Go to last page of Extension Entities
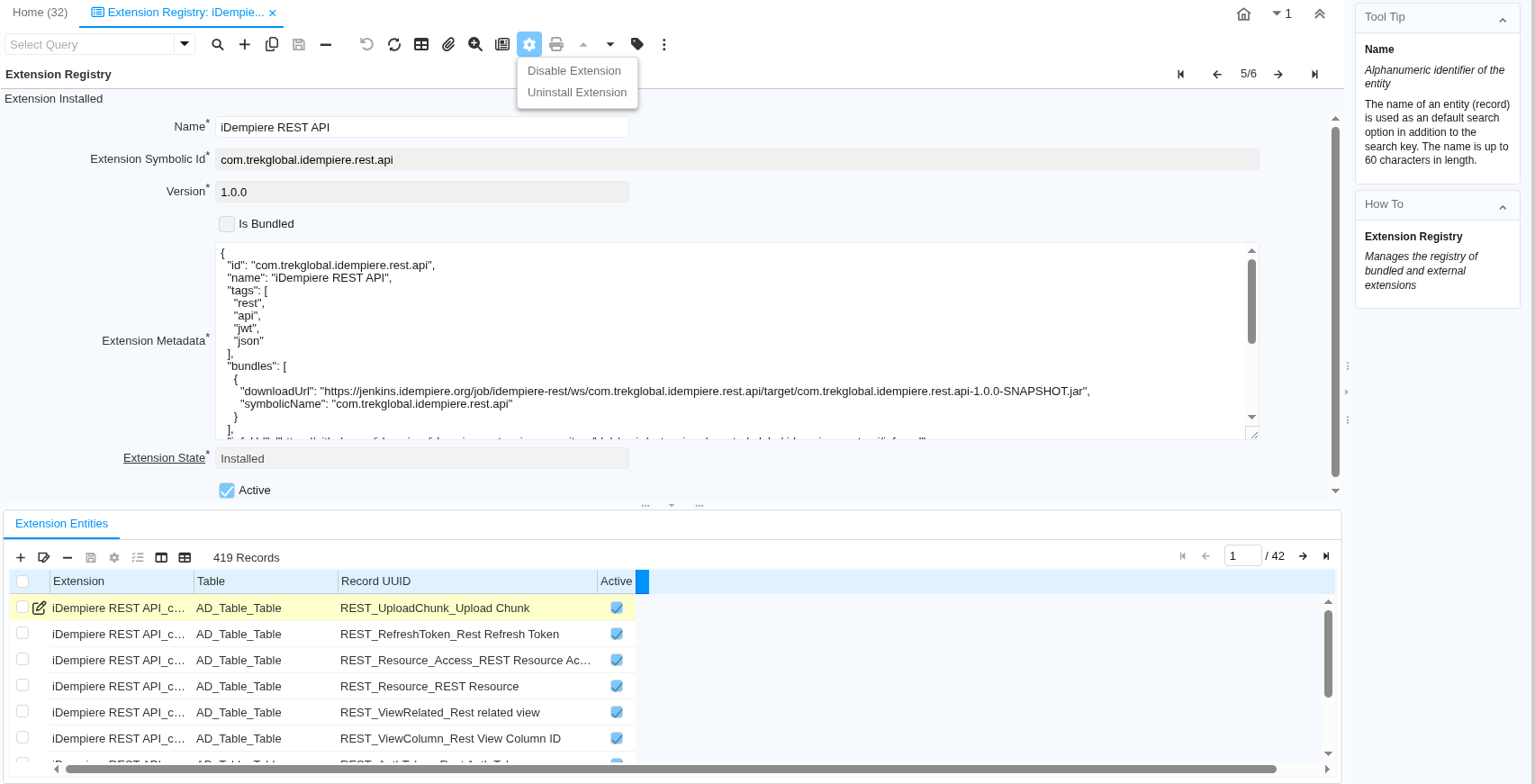This screenshot has height=784, width=1535. pyautogui.click(x=1325, y=556)
